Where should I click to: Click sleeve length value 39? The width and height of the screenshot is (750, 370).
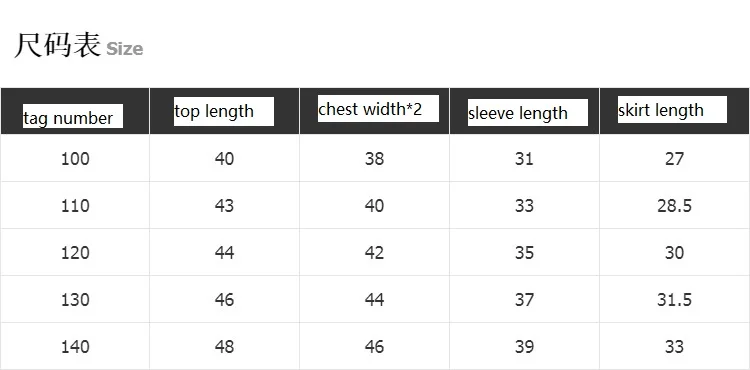[x=524, y=347]
